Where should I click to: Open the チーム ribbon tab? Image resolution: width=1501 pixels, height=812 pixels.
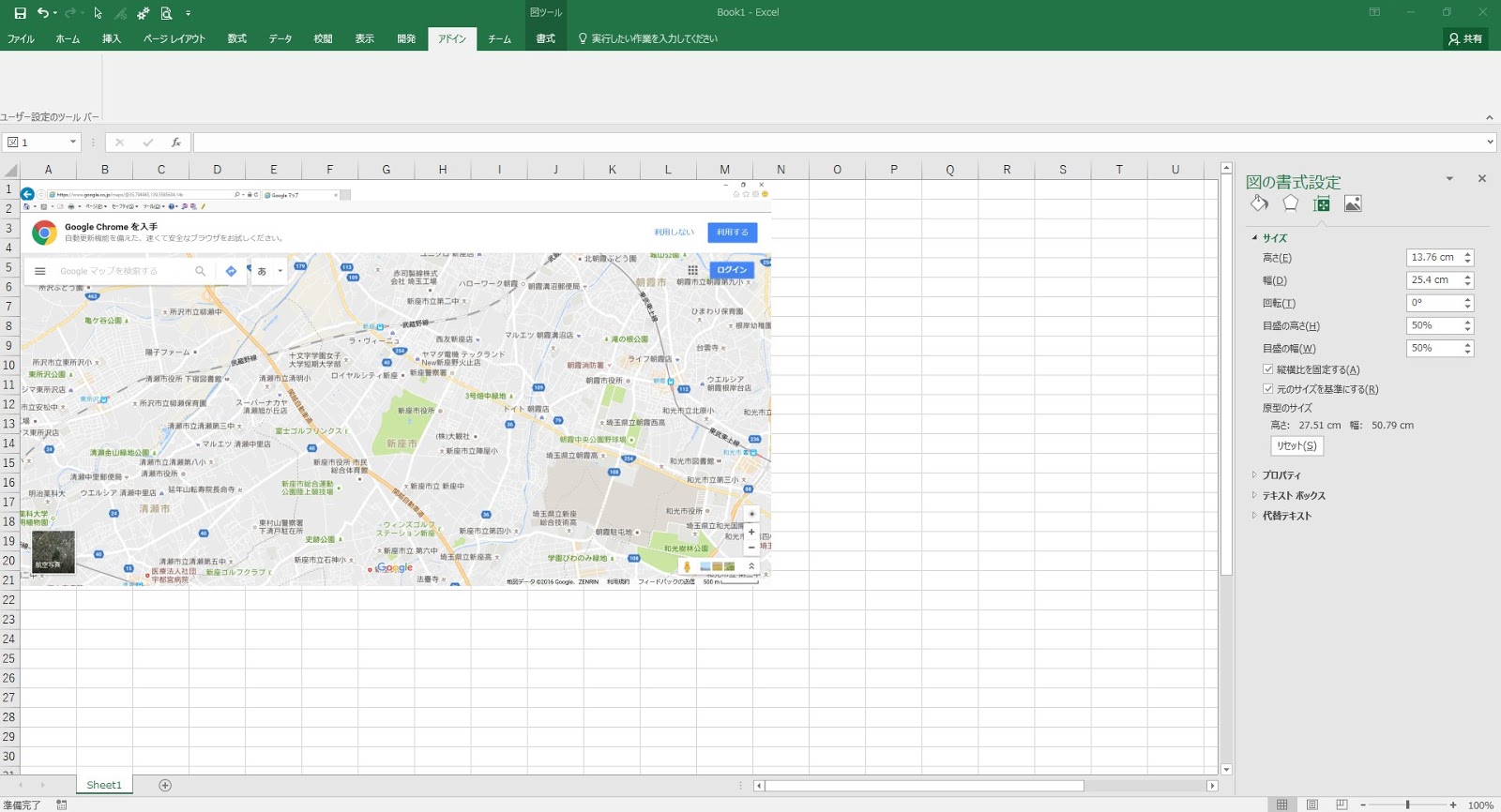pyautogui.click(x=499, y=38)
